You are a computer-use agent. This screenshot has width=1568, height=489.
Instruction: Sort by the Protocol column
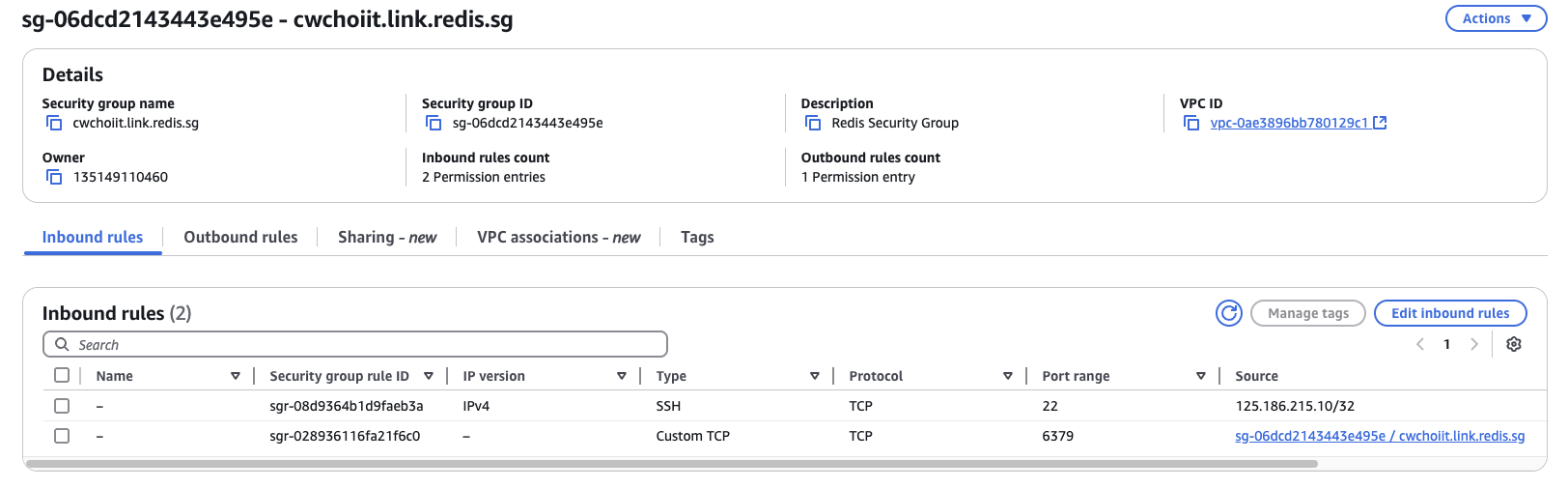[x=1007, y=376]
